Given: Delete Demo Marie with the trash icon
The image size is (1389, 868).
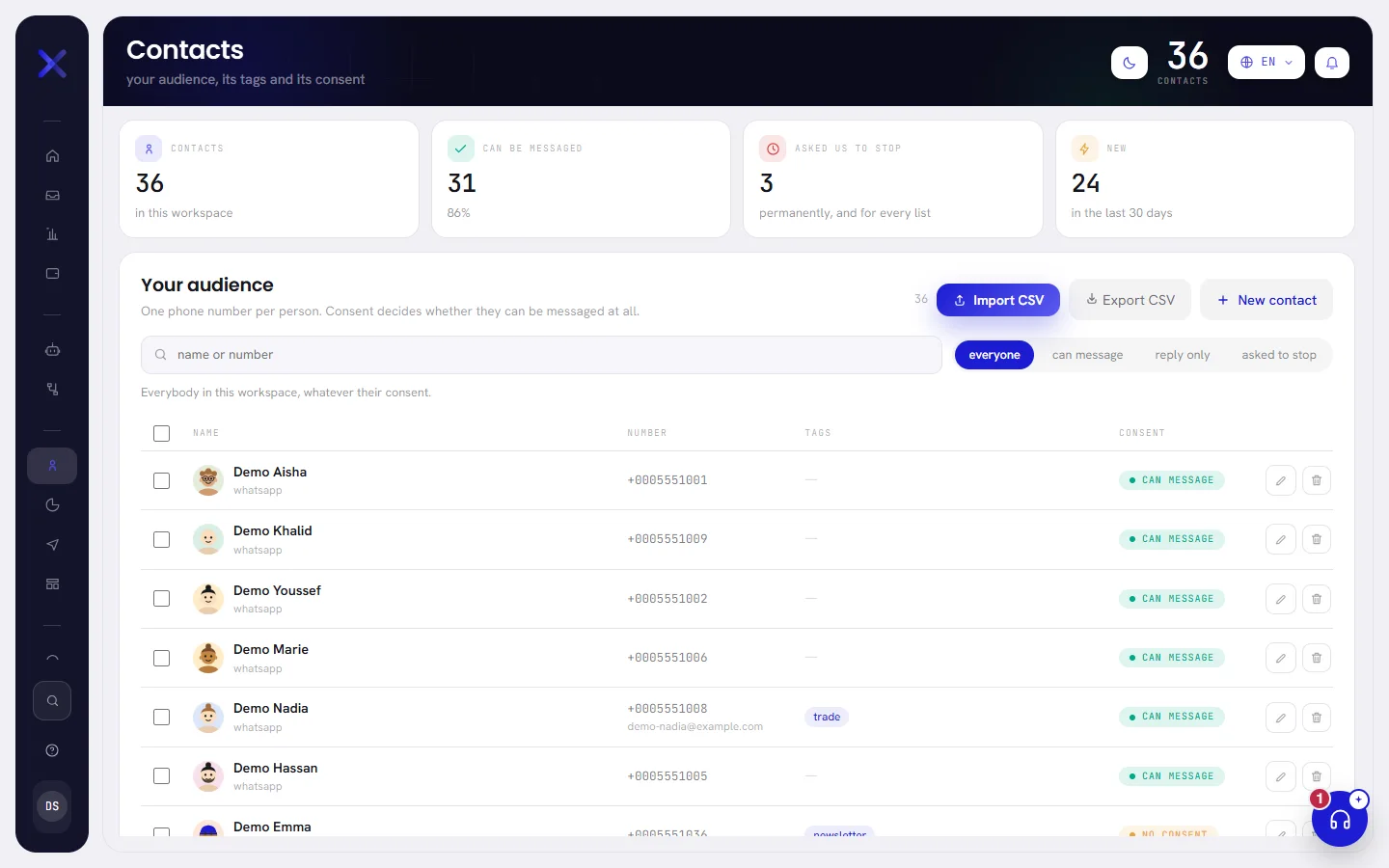Looking at the screenshot, I should pyautogui.click(x=1317, y=658).
